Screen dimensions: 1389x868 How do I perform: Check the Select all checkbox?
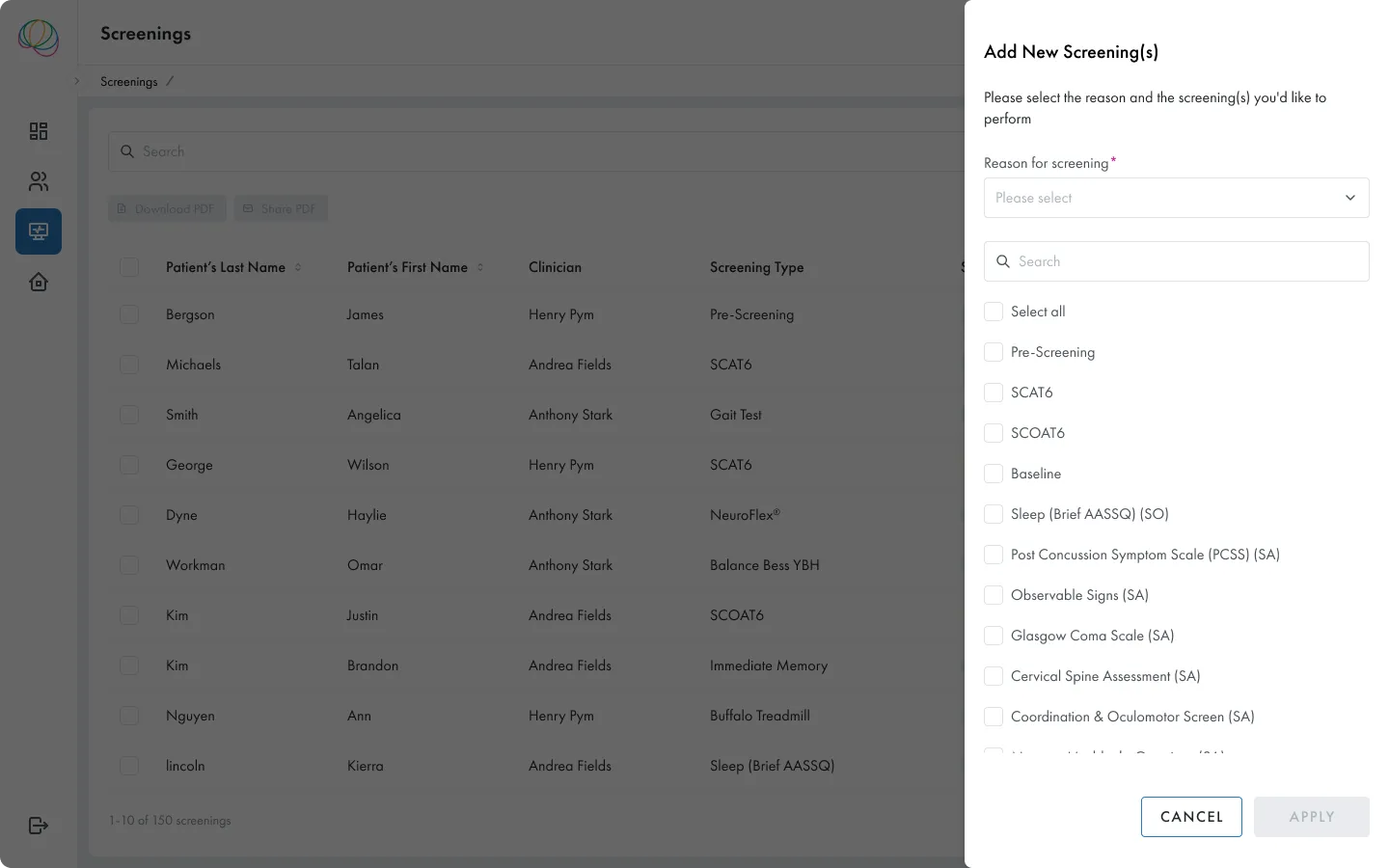(994, 312)
